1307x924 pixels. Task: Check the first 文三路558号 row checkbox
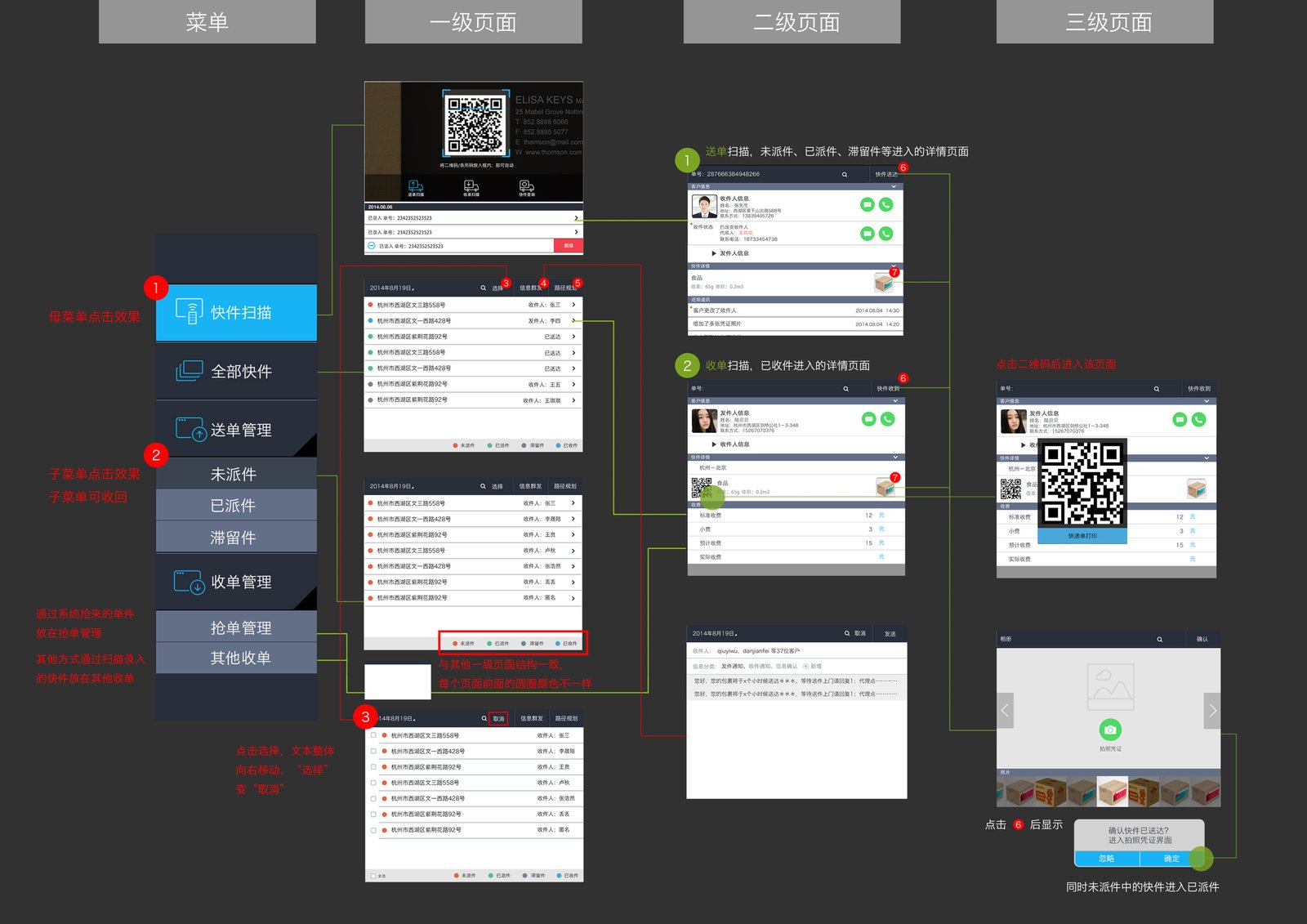[x=374, y=735]
